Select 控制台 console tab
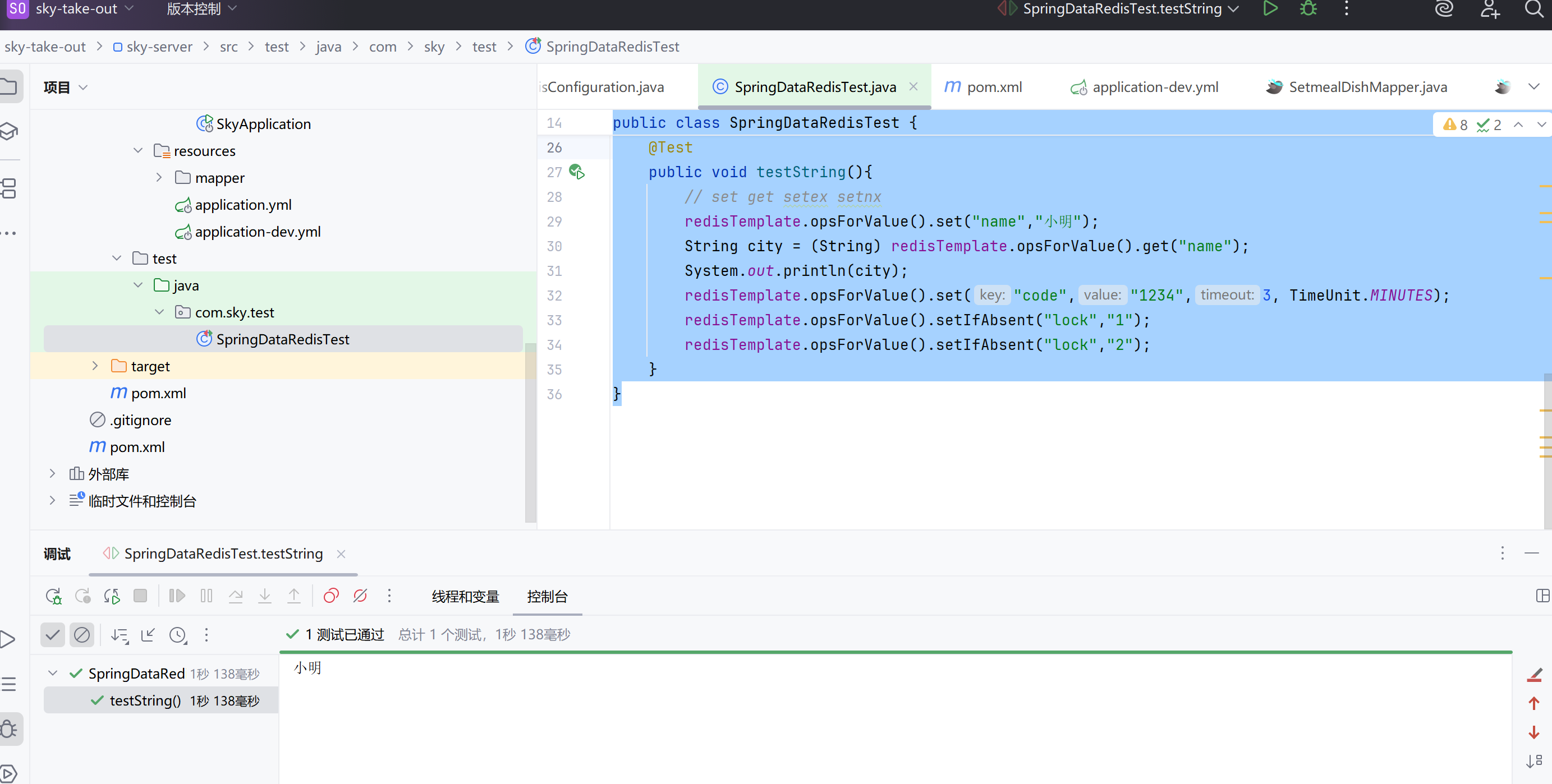This screenshot has width=1552, height=784. point(547,597)
